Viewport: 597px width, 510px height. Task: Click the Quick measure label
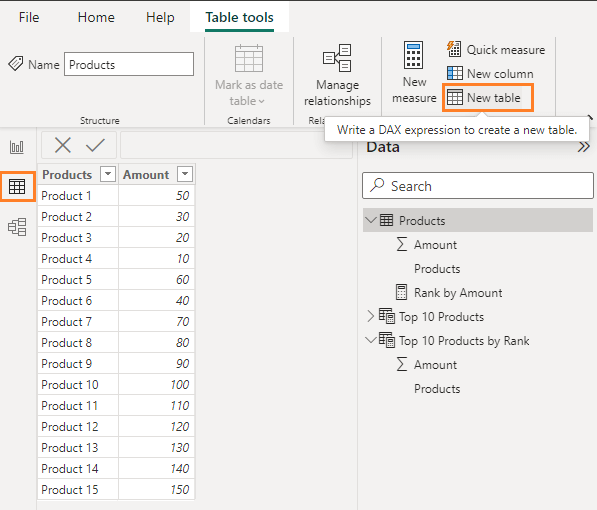tap(506, 50)
